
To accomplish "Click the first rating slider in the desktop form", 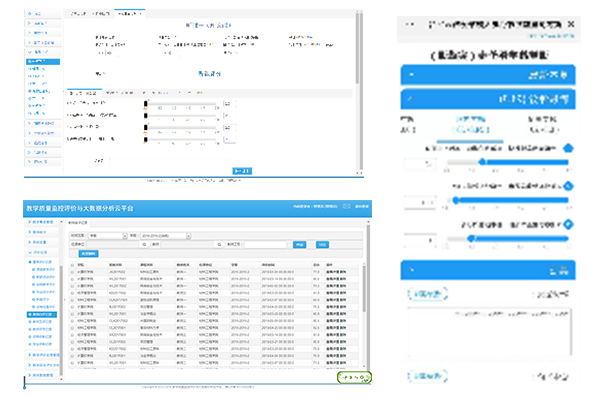I will coord(185,103).
